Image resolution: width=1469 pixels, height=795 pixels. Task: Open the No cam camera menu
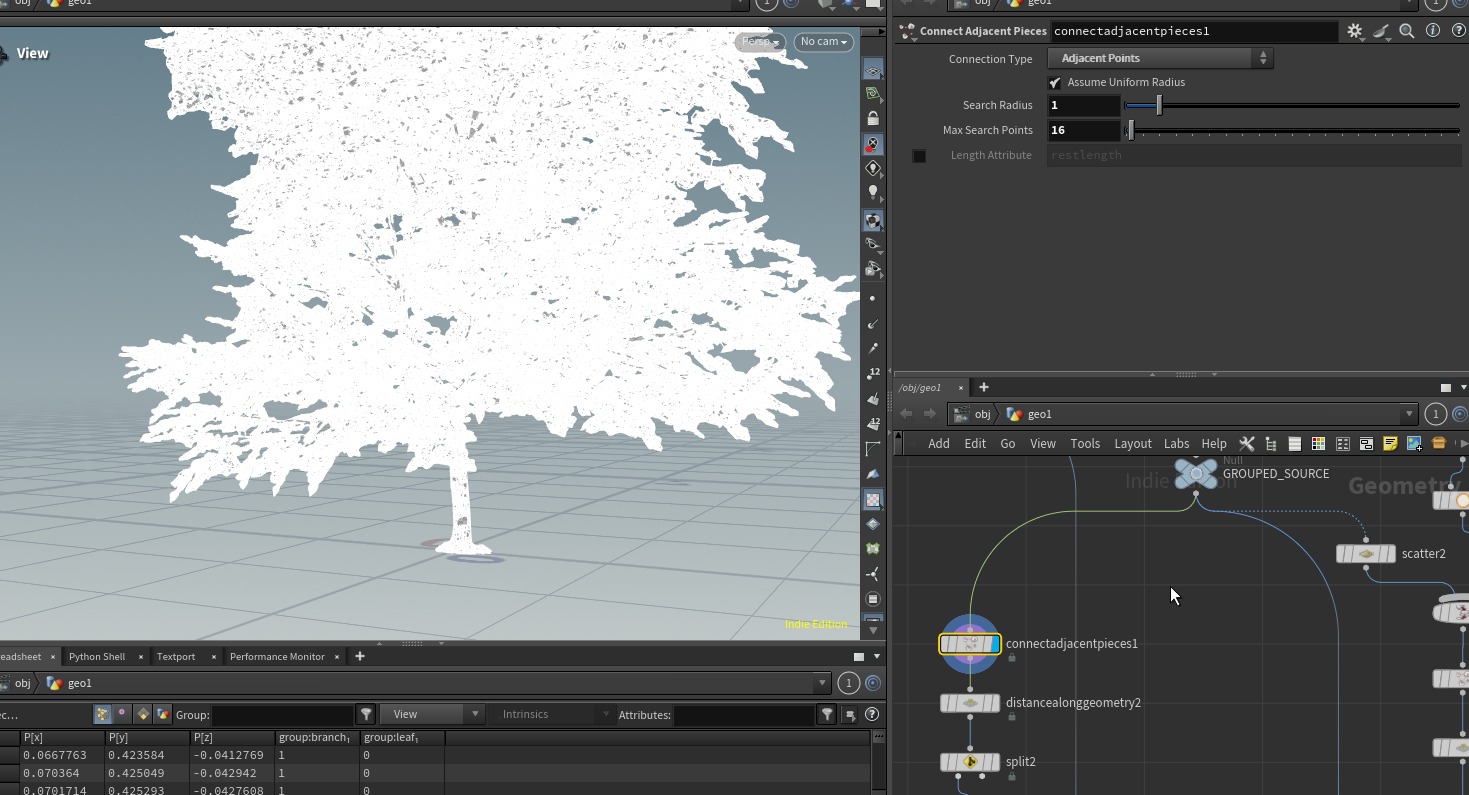point(824,41)
